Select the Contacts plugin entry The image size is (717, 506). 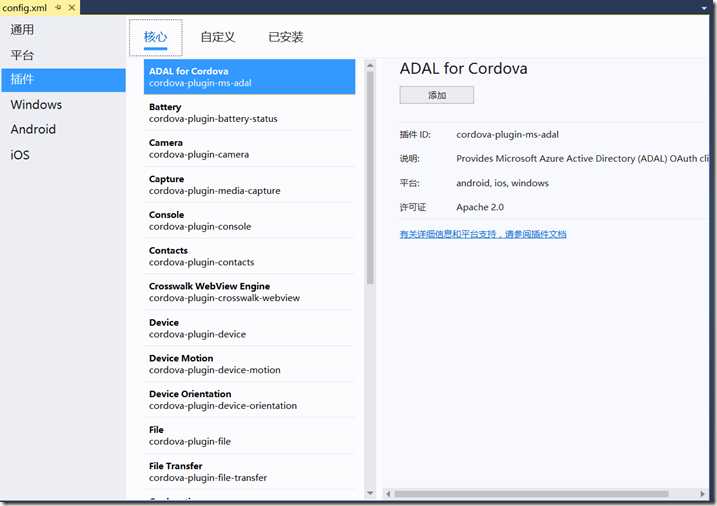(249, 256)
